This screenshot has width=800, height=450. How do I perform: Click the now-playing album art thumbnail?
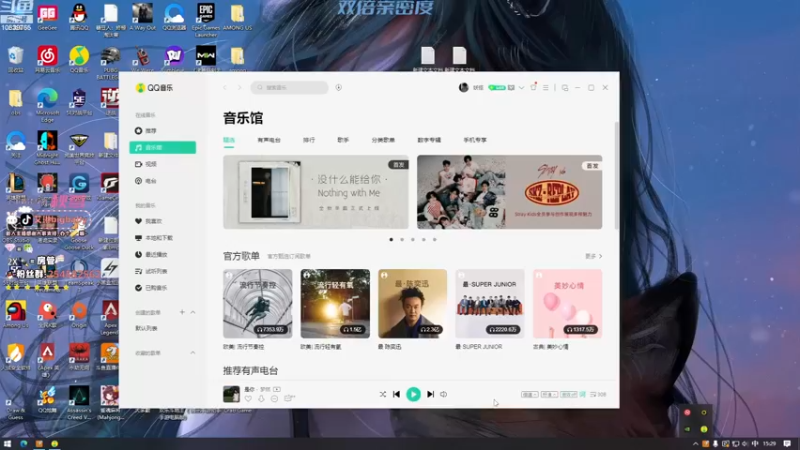[x=231, y=394]
